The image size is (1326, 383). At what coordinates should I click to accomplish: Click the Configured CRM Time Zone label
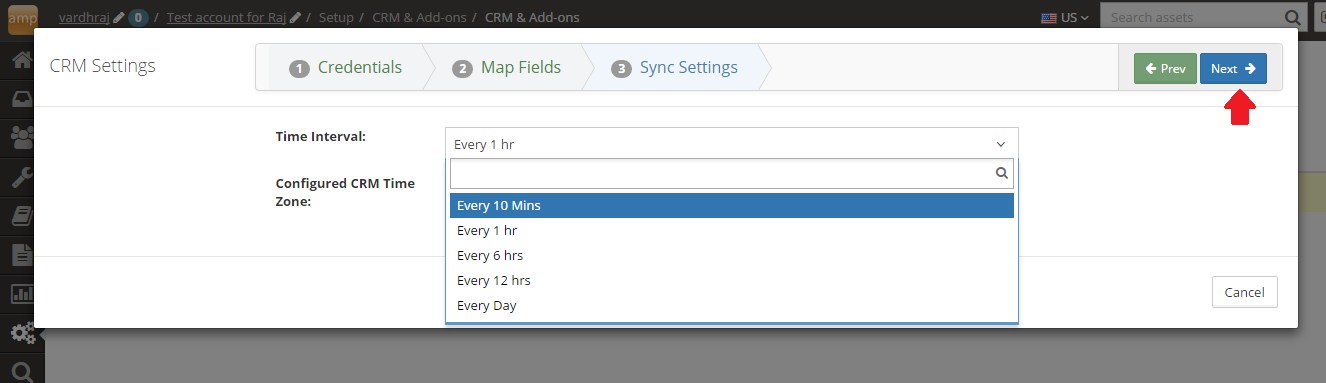345,192
